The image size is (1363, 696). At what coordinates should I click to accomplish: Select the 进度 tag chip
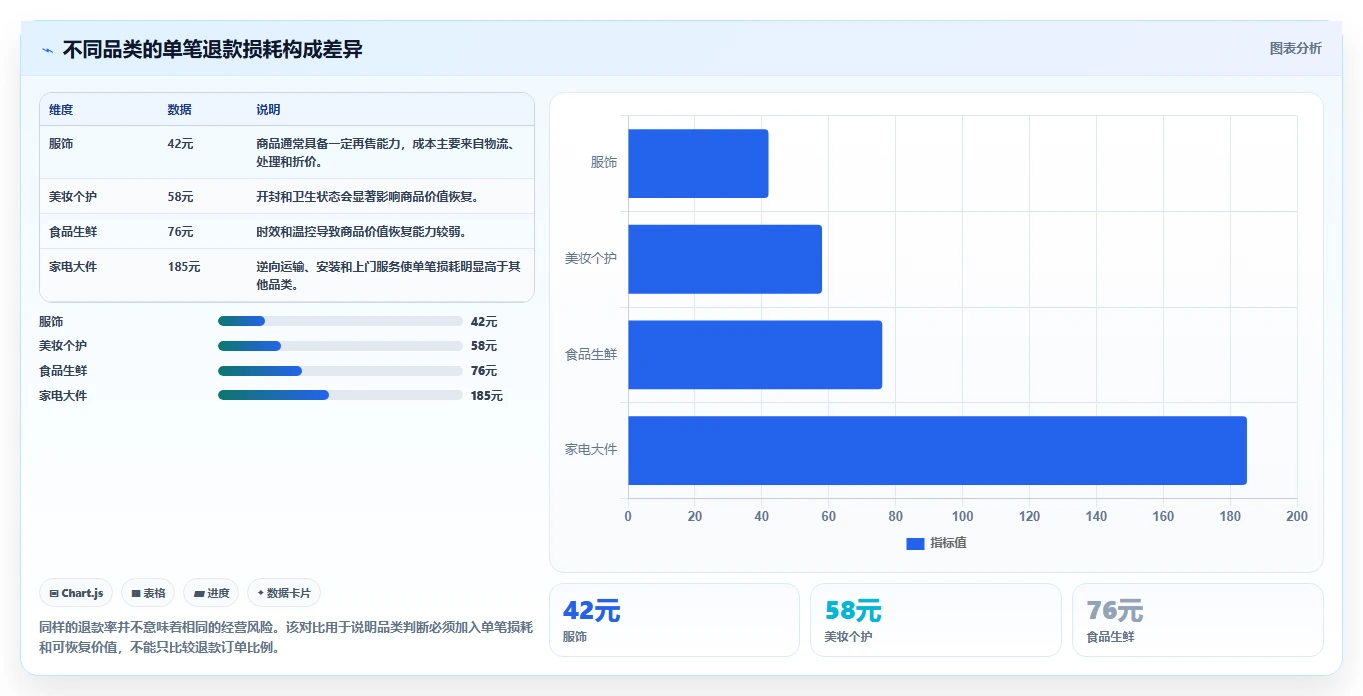(x=211, y=593)
